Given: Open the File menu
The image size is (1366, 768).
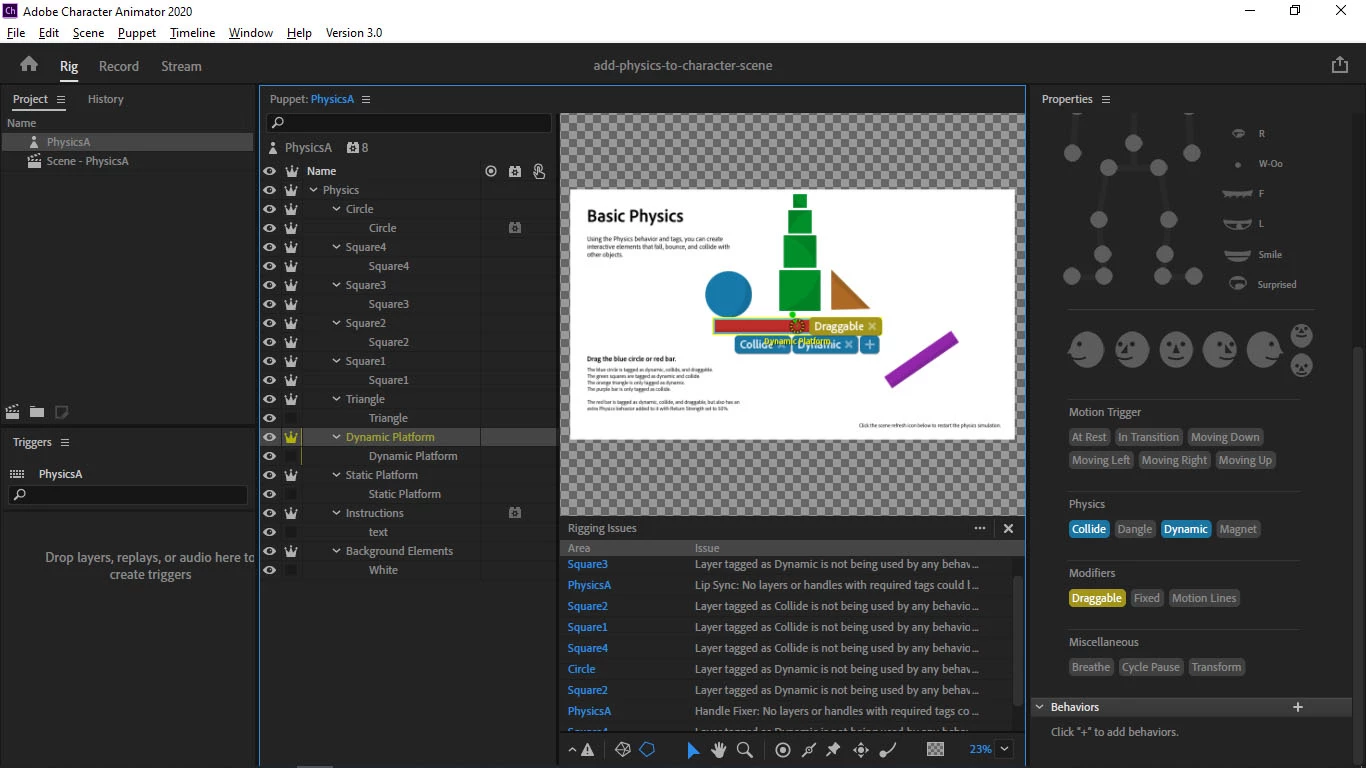Looking at the screenshot, I should coord(16,32).
